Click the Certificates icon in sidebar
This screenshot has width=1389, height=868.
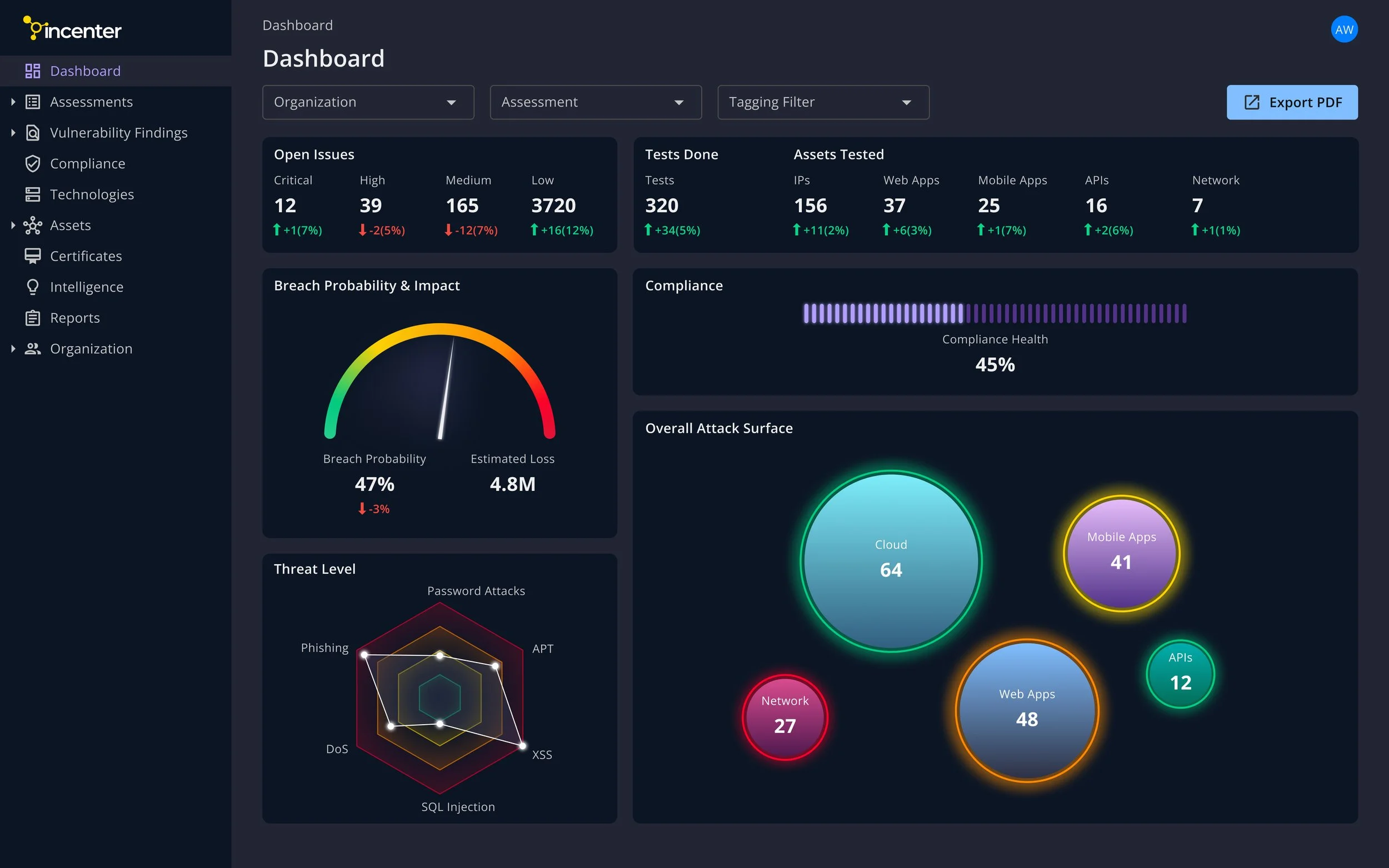coord(33,255)
